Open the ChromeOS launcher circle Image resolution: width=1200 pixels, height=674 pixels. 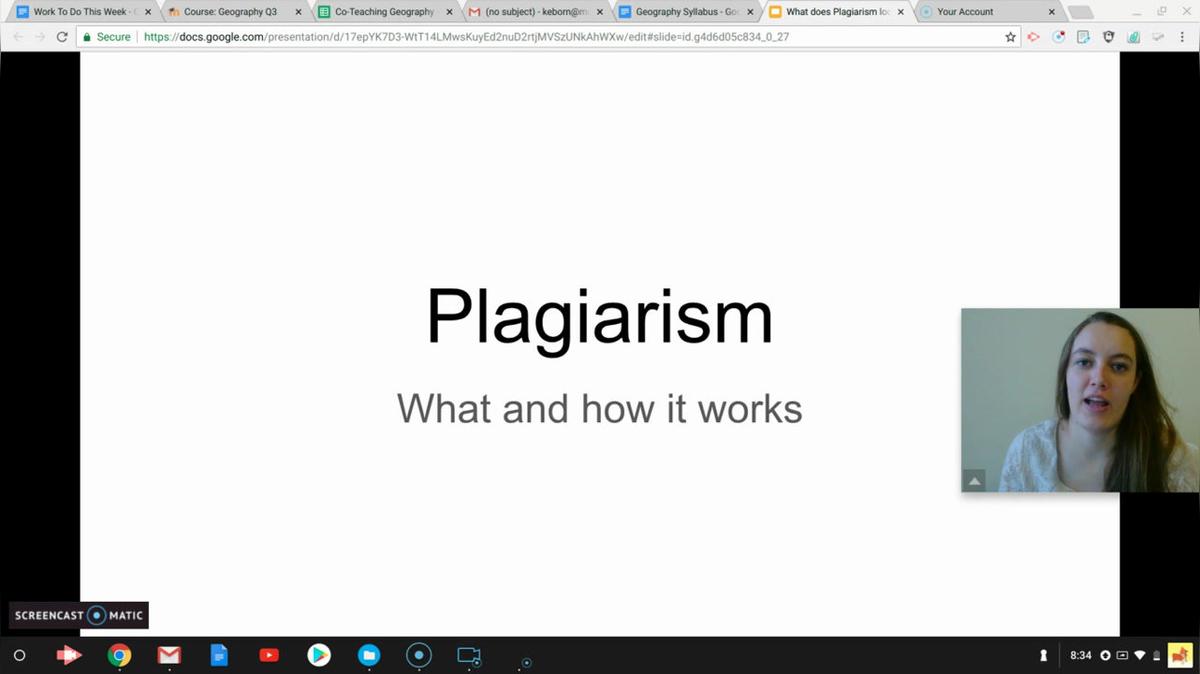(x=19, y=656)
